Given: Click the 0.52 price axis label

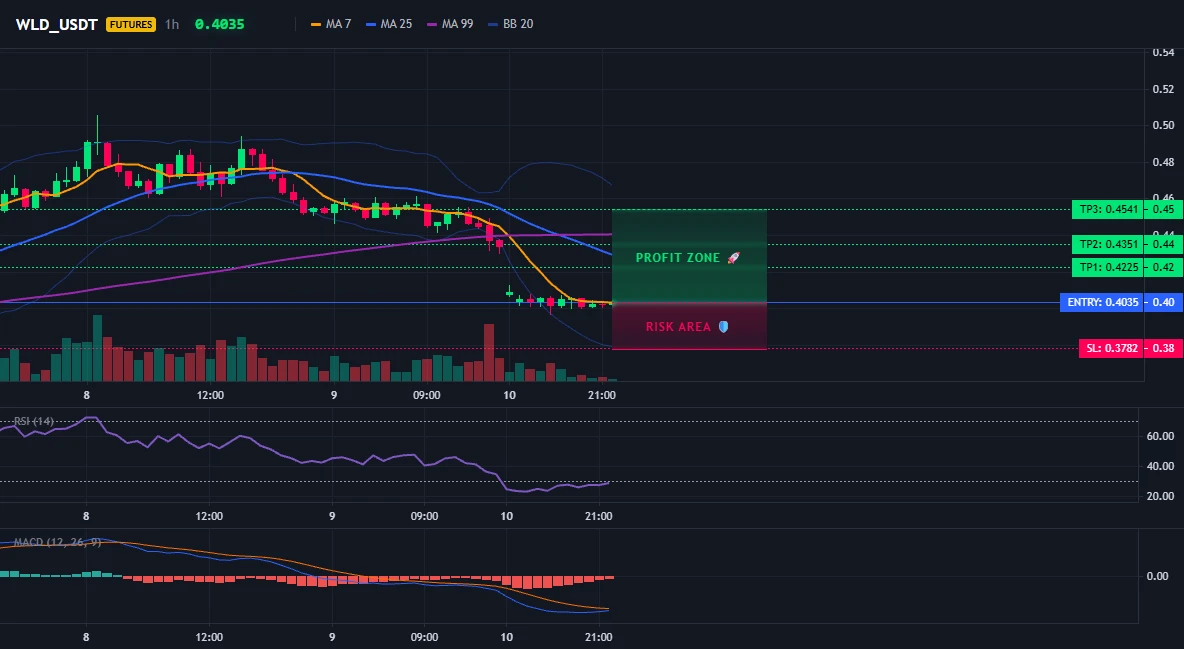Looking at the screenshot, I should pyautogui.click(x=1164, y=89).
